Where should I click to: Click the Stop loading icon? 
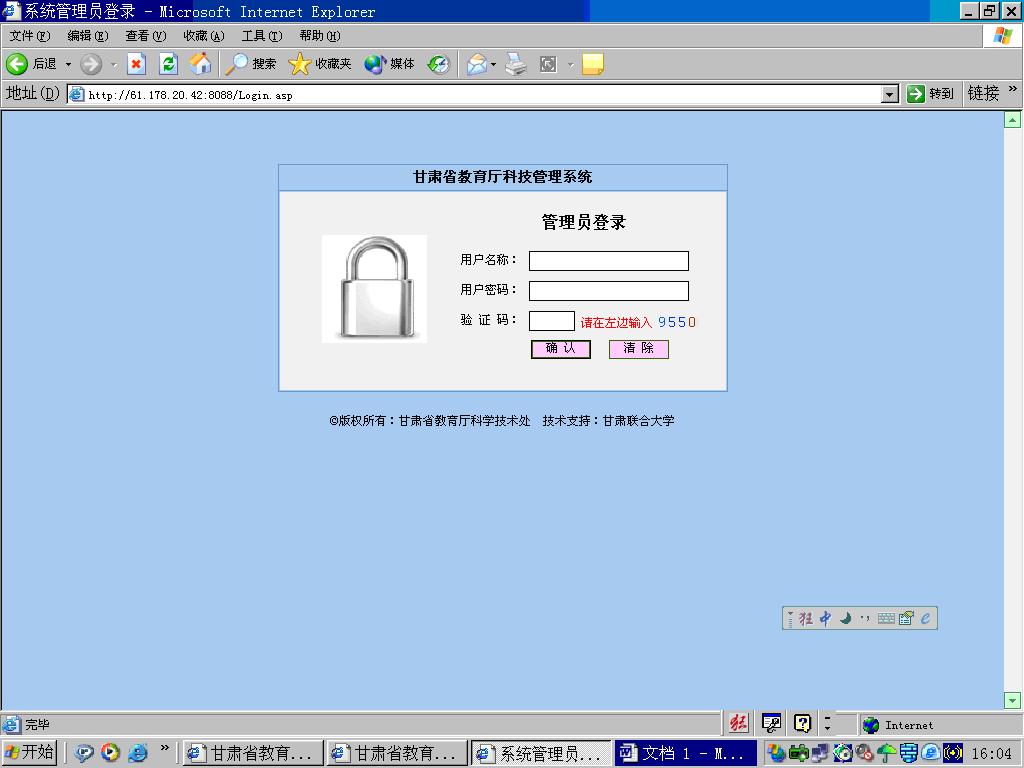click(136, 64)
